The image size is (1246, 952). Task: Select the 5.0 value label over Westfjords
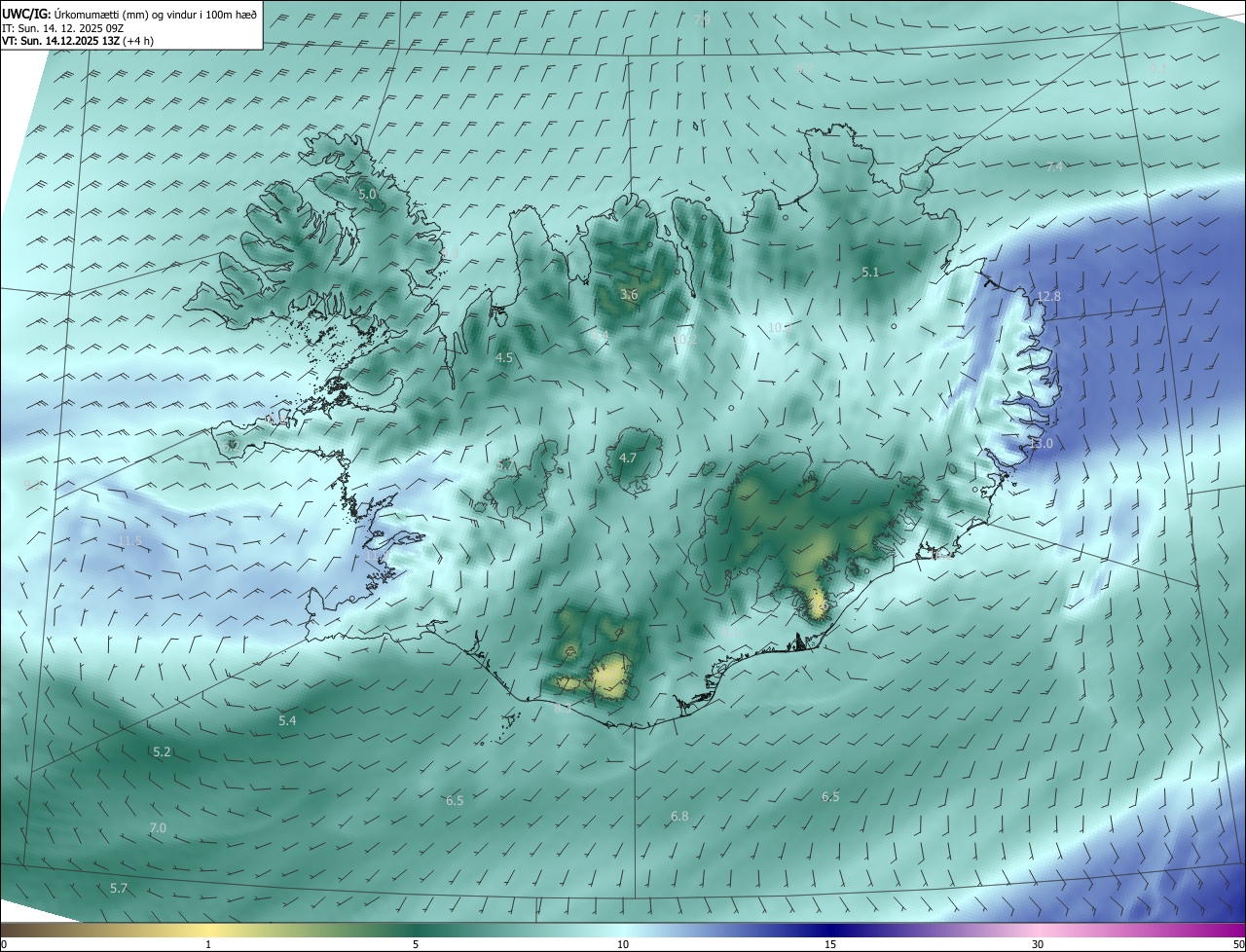click(367, 195)
